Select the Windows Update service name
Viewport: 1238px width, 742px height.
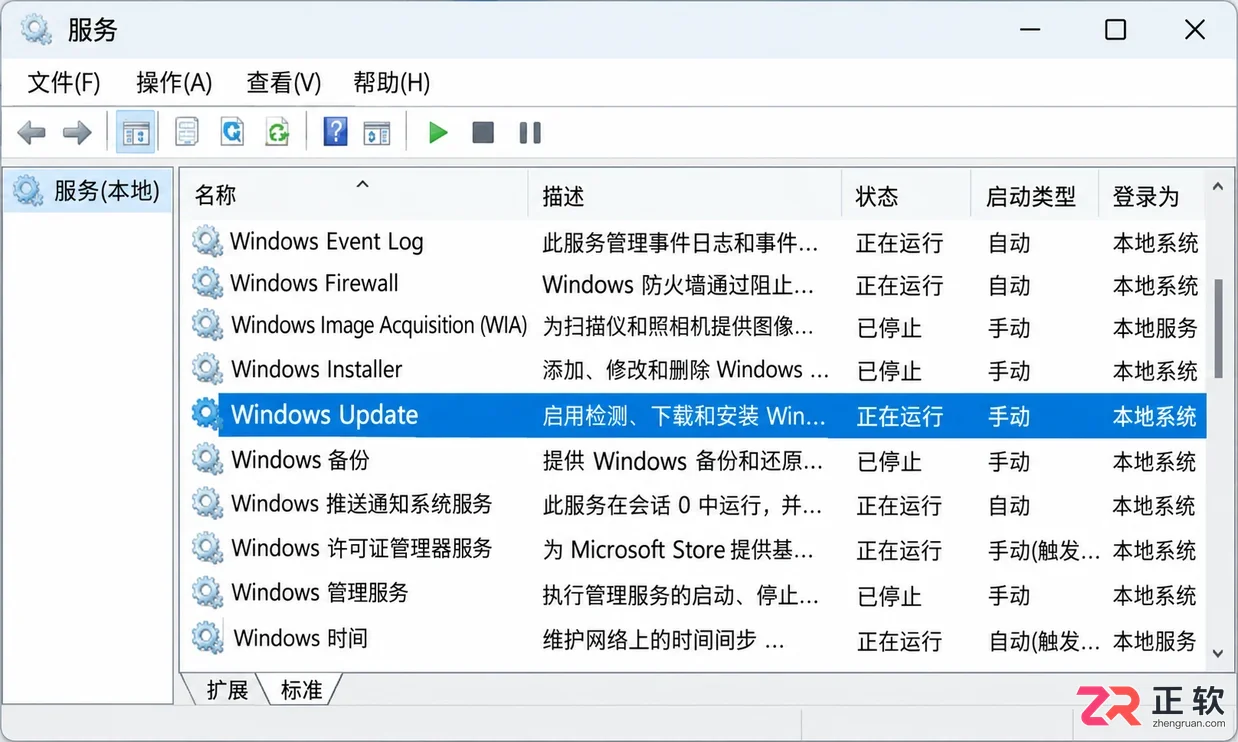(x=324, y=415)
